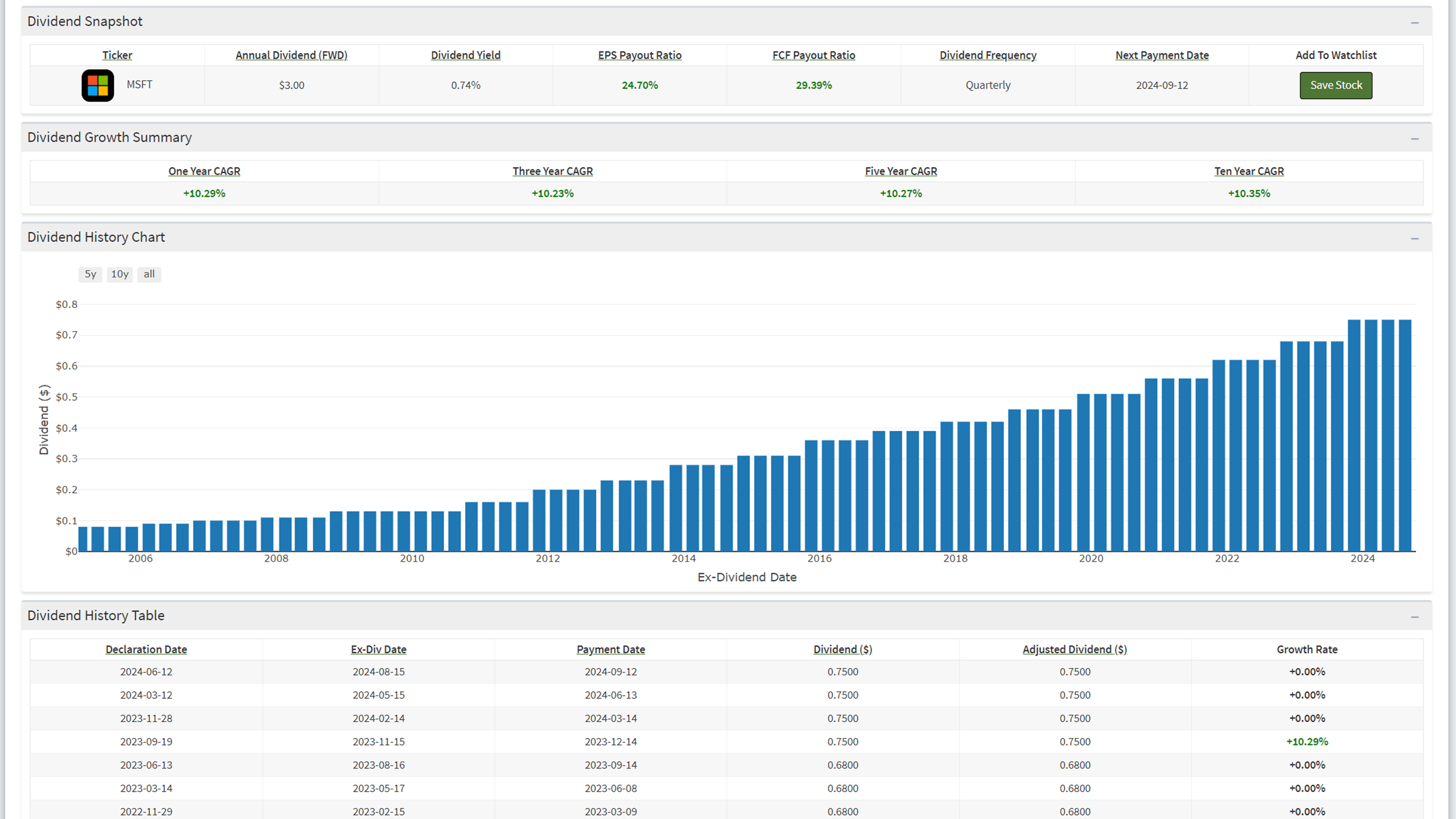The image size is (1456, 819).
Task: Sort history table by Declaration Date
Action: 146,649
